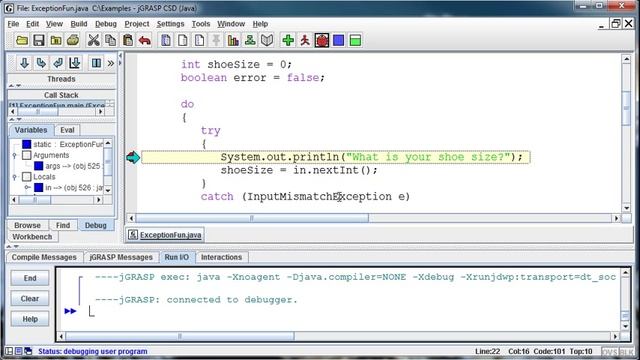Compile the file with the green plus icon
This screenshot has width=640, height=360.
click(288, 40)
